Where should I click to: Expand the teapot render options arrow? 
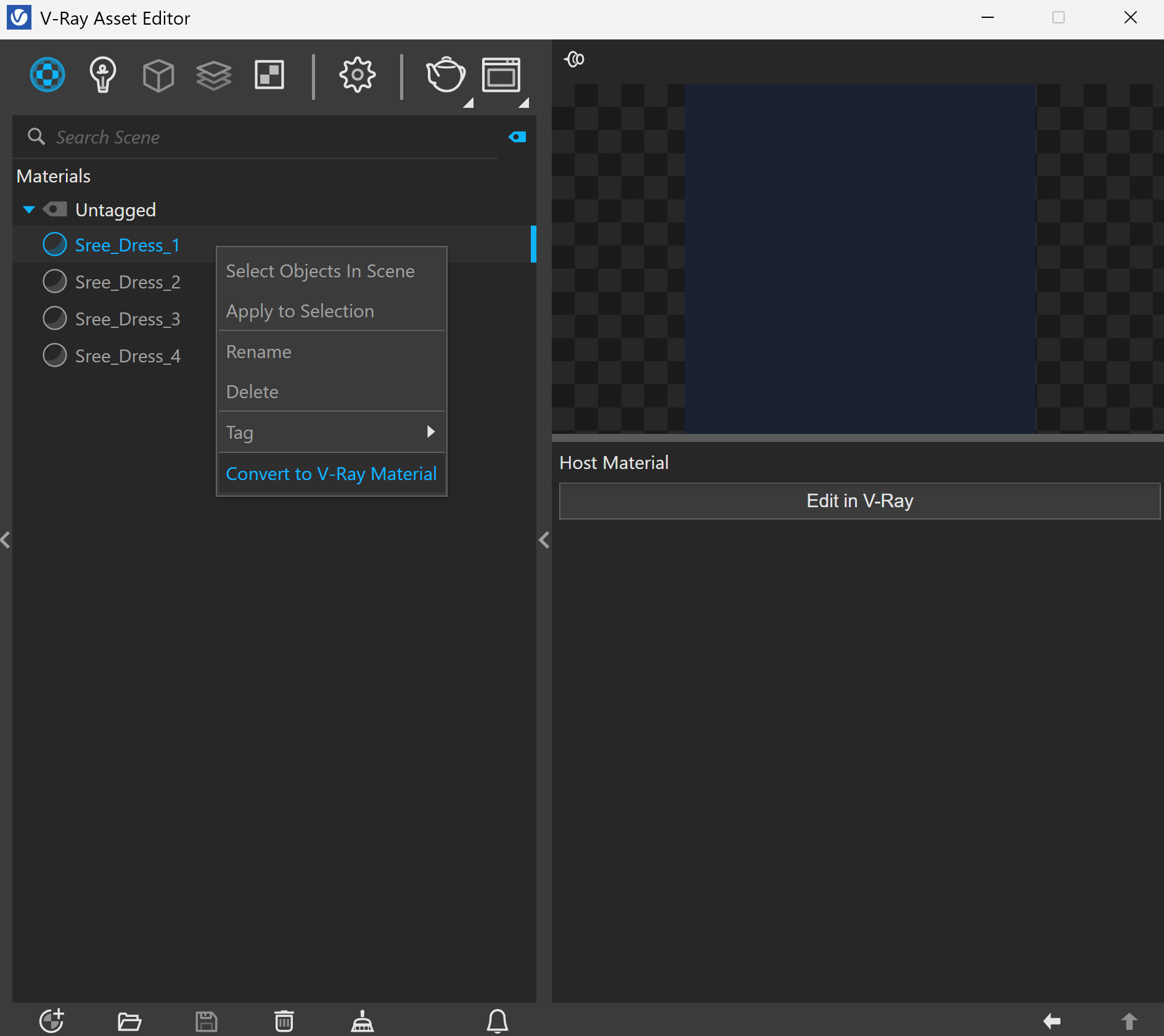click(x=469, y=102)
